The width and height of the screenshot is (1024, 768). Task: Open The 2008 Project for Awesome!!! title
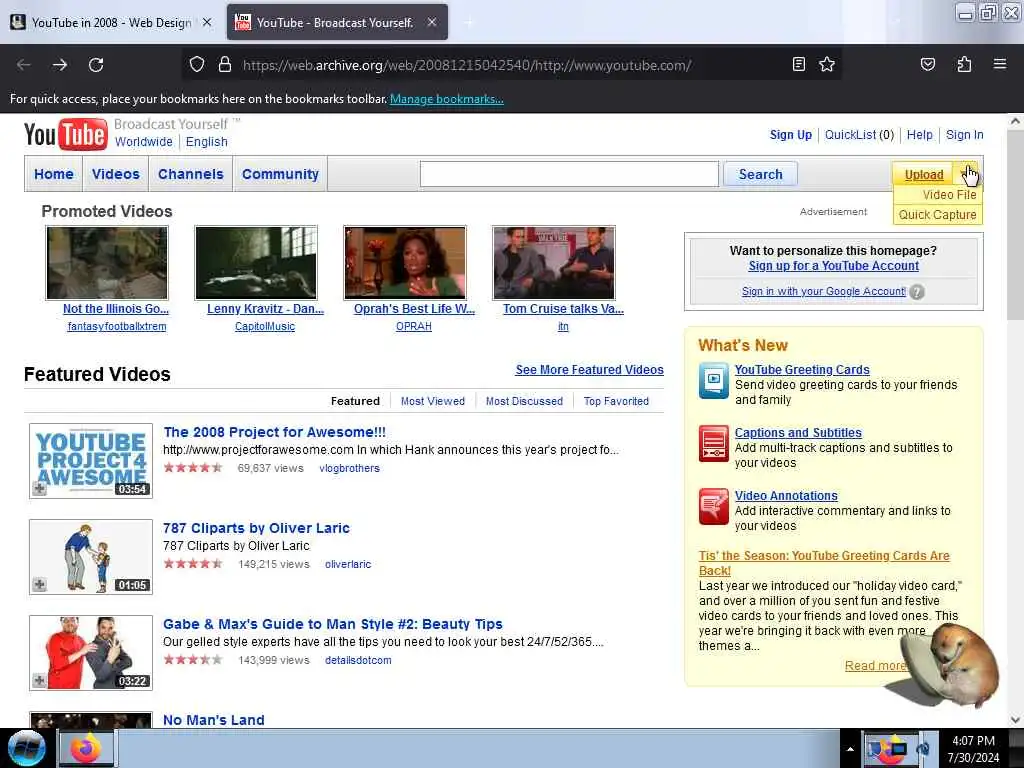(x=274, y=432)
